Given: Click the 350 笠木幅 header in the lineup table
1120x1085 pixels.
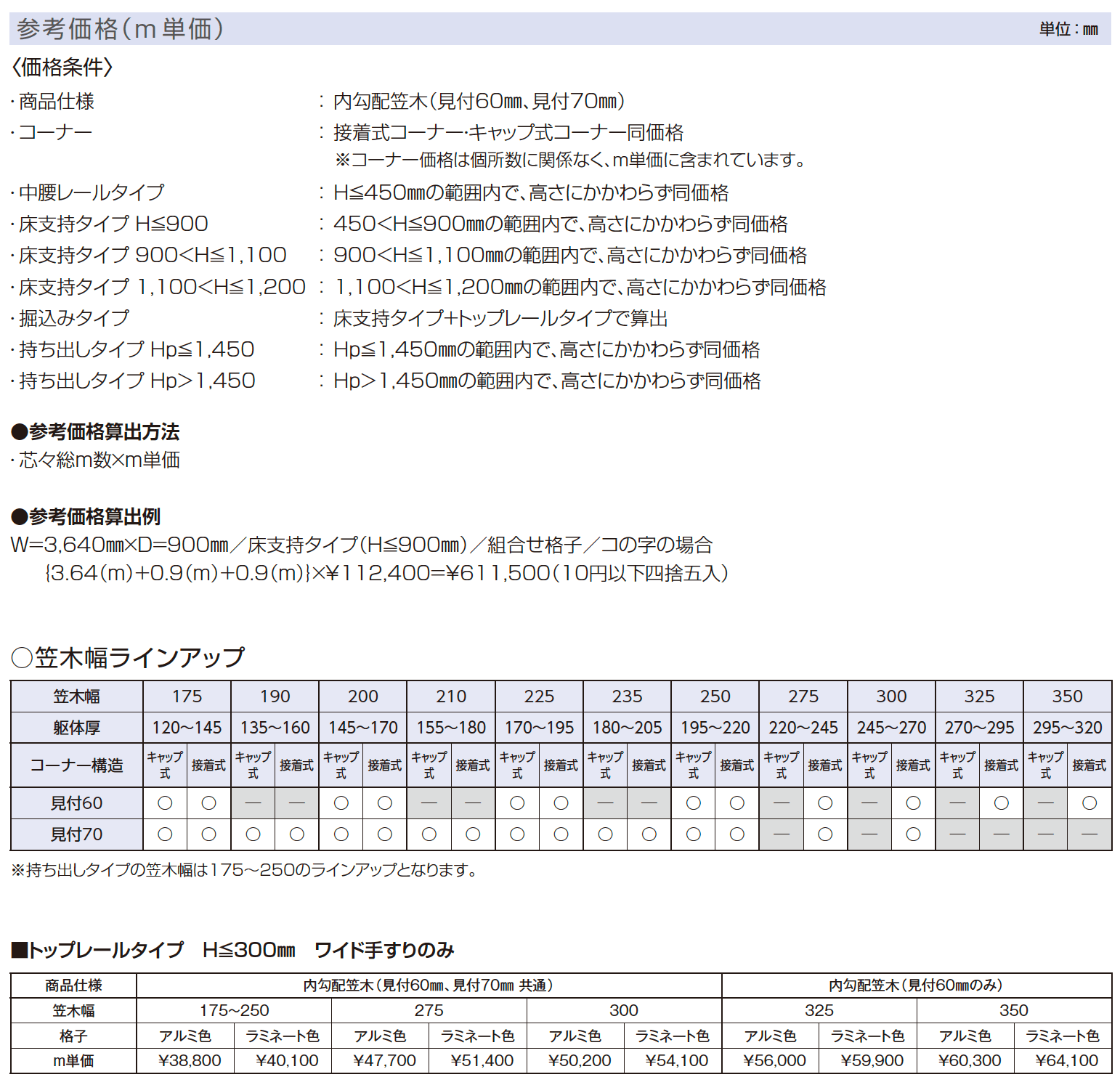Looking at the screenshot, I should tap(1067, 696).
